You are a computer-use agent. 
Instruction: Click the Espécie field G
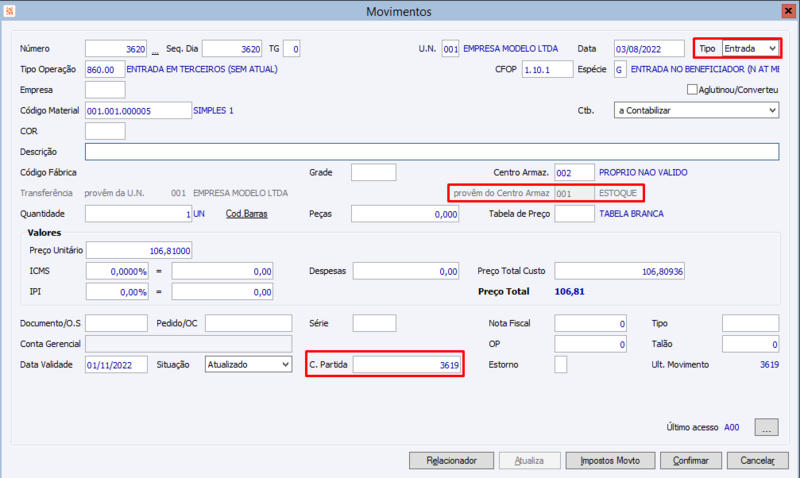[x=620, y=69]
